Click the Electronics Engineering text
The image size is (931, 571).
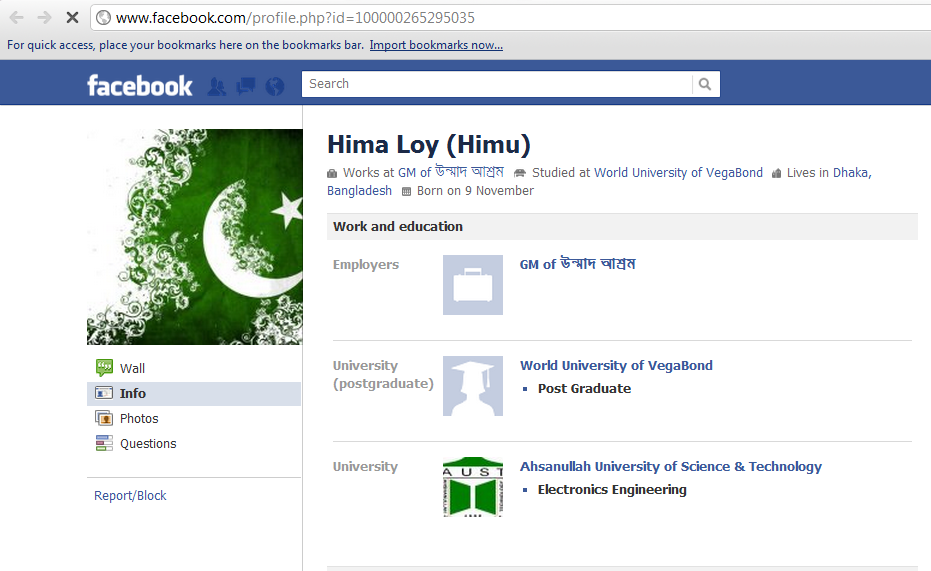612,490
